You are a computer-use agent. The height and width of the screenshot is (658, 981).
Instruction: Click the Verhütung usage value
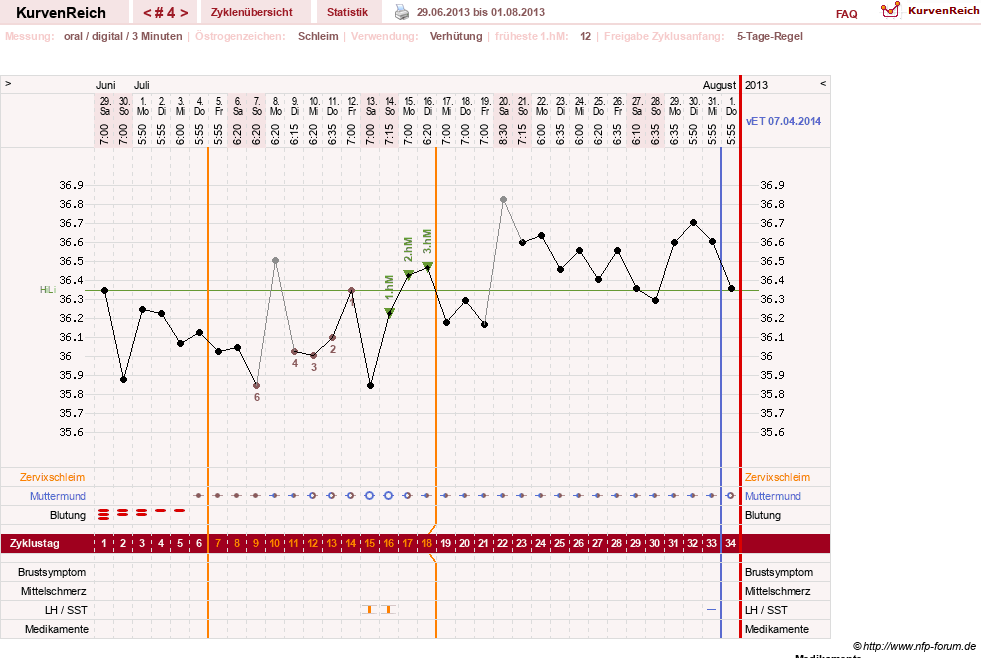[x=455, y=36]
